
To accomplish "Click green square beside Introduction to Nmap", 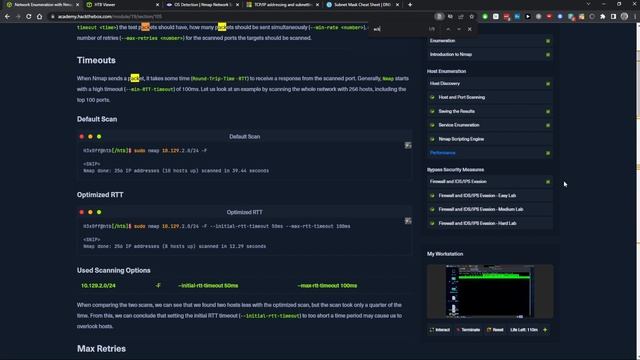I will pyautogui.click(x=548, y=55).
